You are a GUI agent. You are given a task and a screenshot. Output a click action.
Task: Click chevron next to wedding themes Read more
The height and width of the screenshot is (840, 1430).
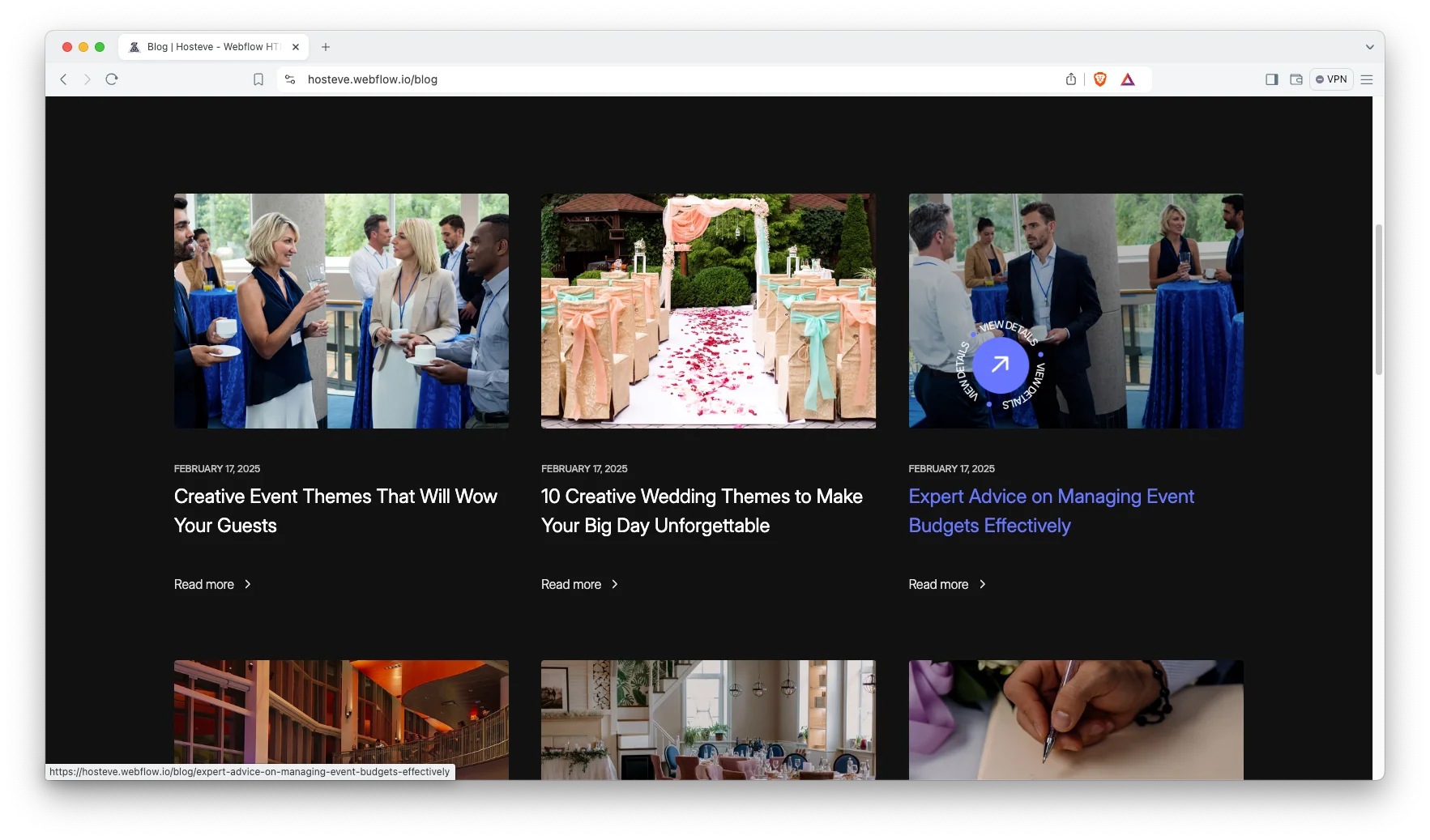pos(615,584)
